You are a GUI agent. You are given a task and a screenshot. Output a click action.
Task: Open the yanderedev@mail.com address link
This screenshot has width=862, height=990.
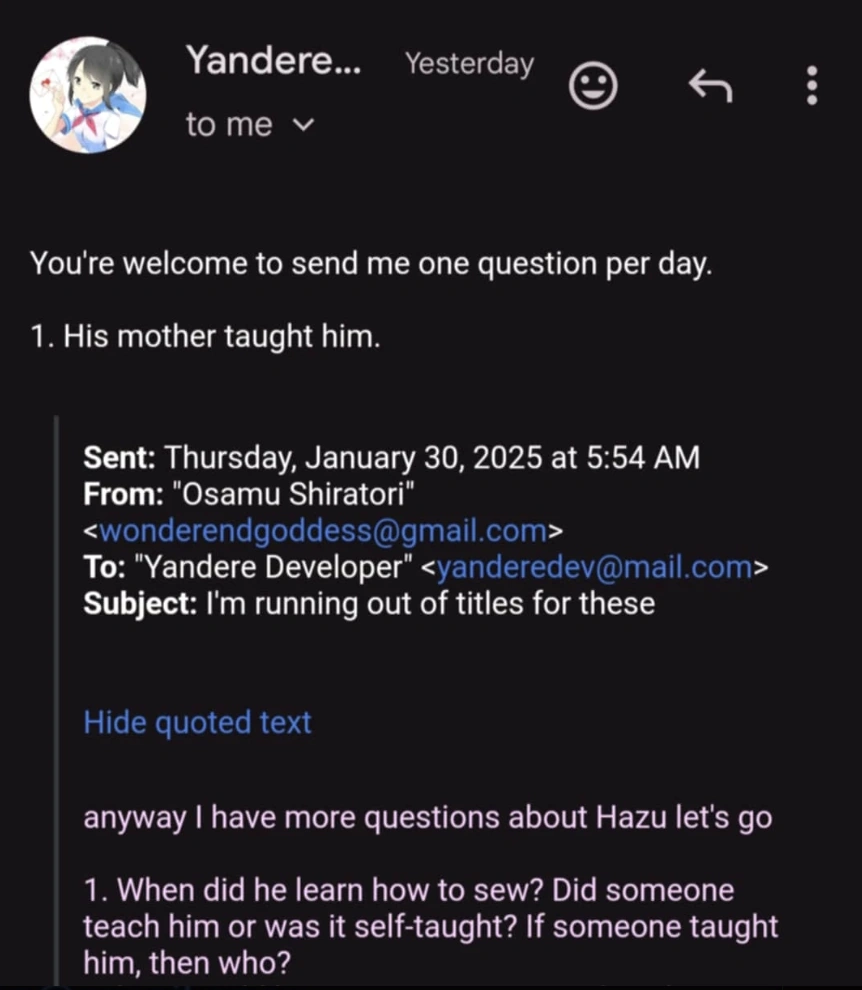click(x=595, y=567)
